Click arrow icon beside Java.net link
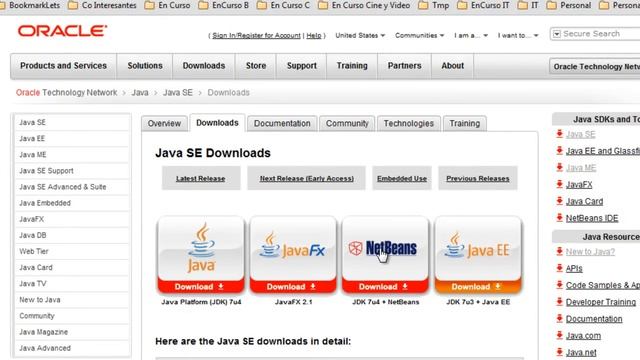Viewport: 640px width, 360px height. [x=560, y=352]
